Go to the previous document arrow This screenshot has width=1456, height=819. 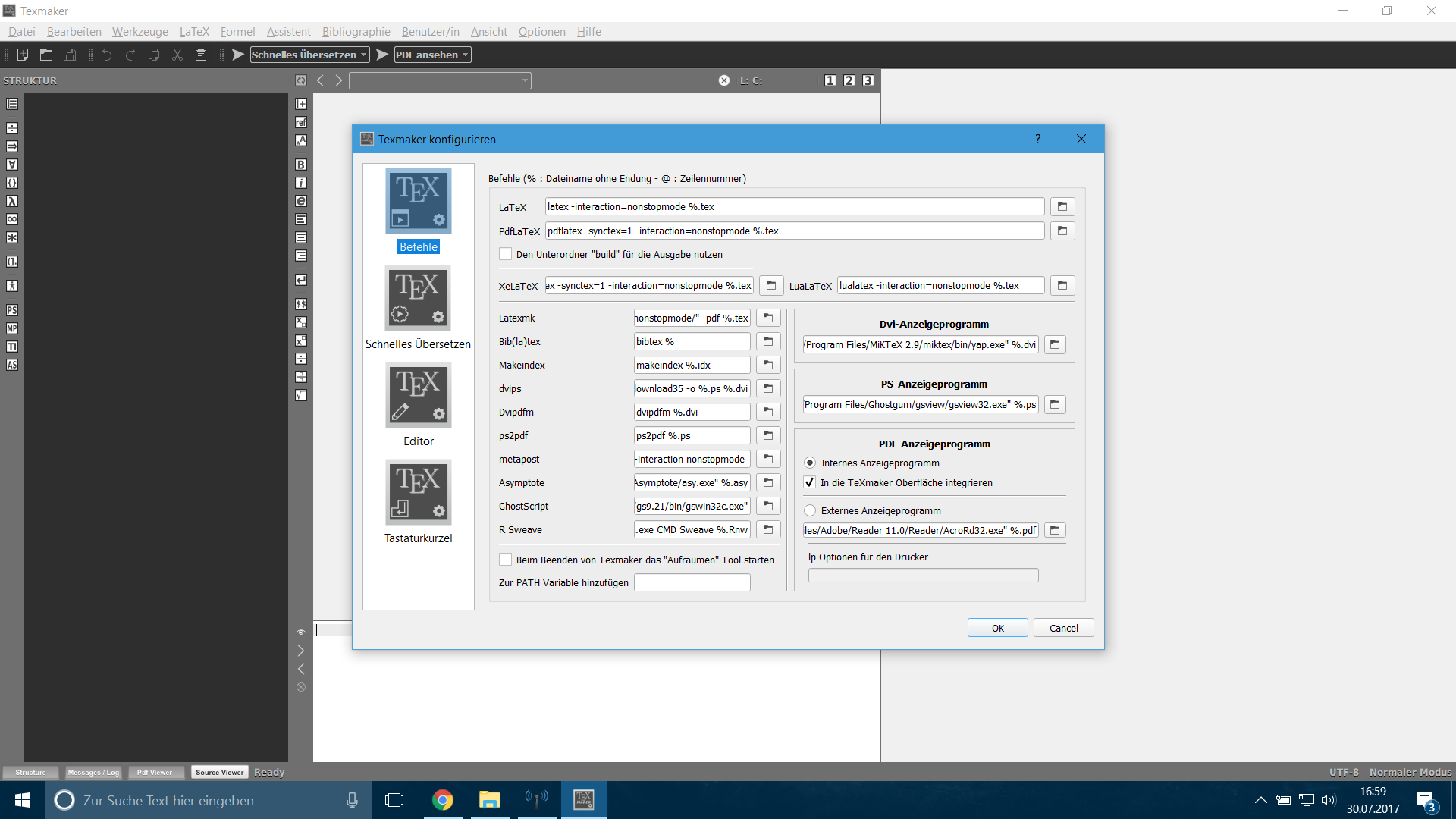coord(321,80)
